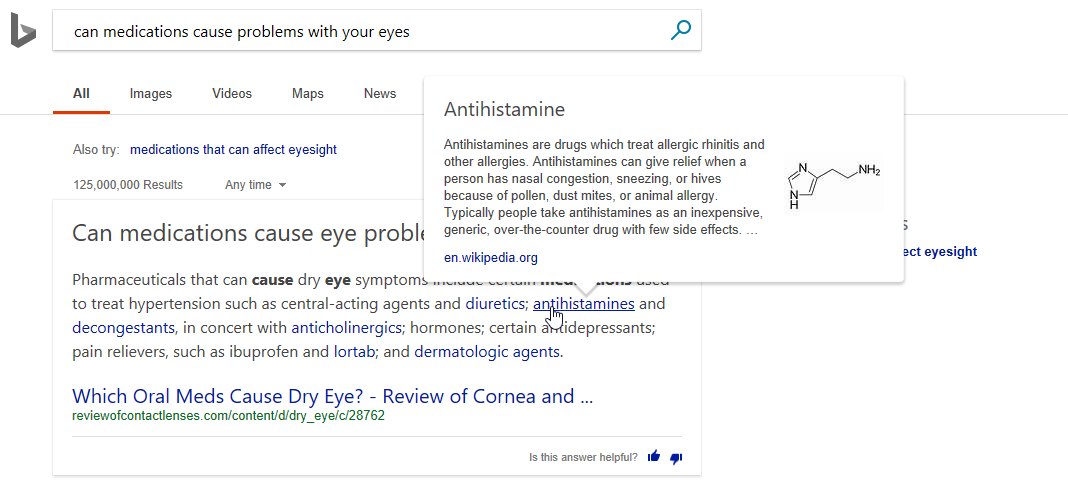The width and height of the screenshot is (1068, 486).
Task: Open the dermatologic agents link
Action: (487, 353)
